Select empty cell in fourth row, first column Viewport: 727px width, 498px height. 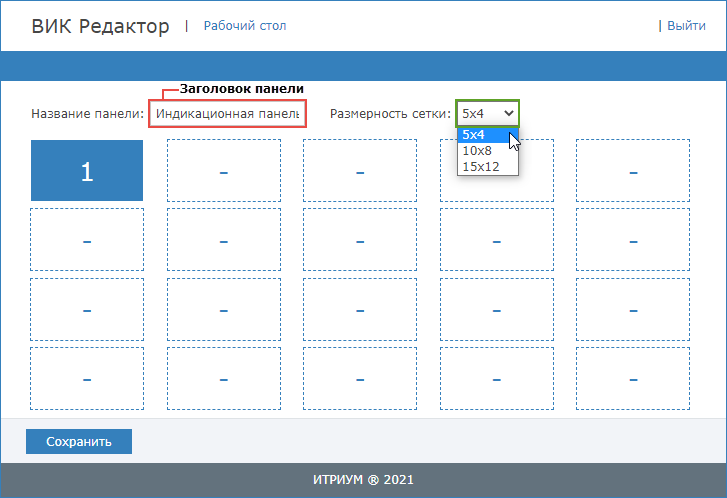click(x=87, y=378)
